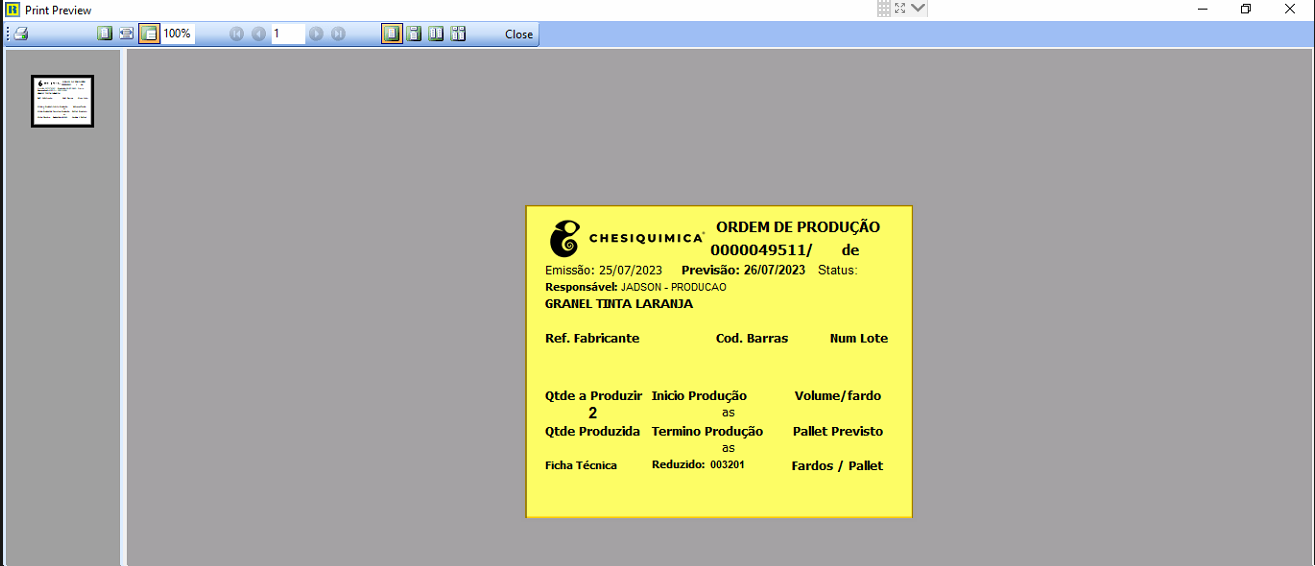Click 'Ficha Técnica' label
Screen dimensions: 1315x566
click(x=581, y=465)
